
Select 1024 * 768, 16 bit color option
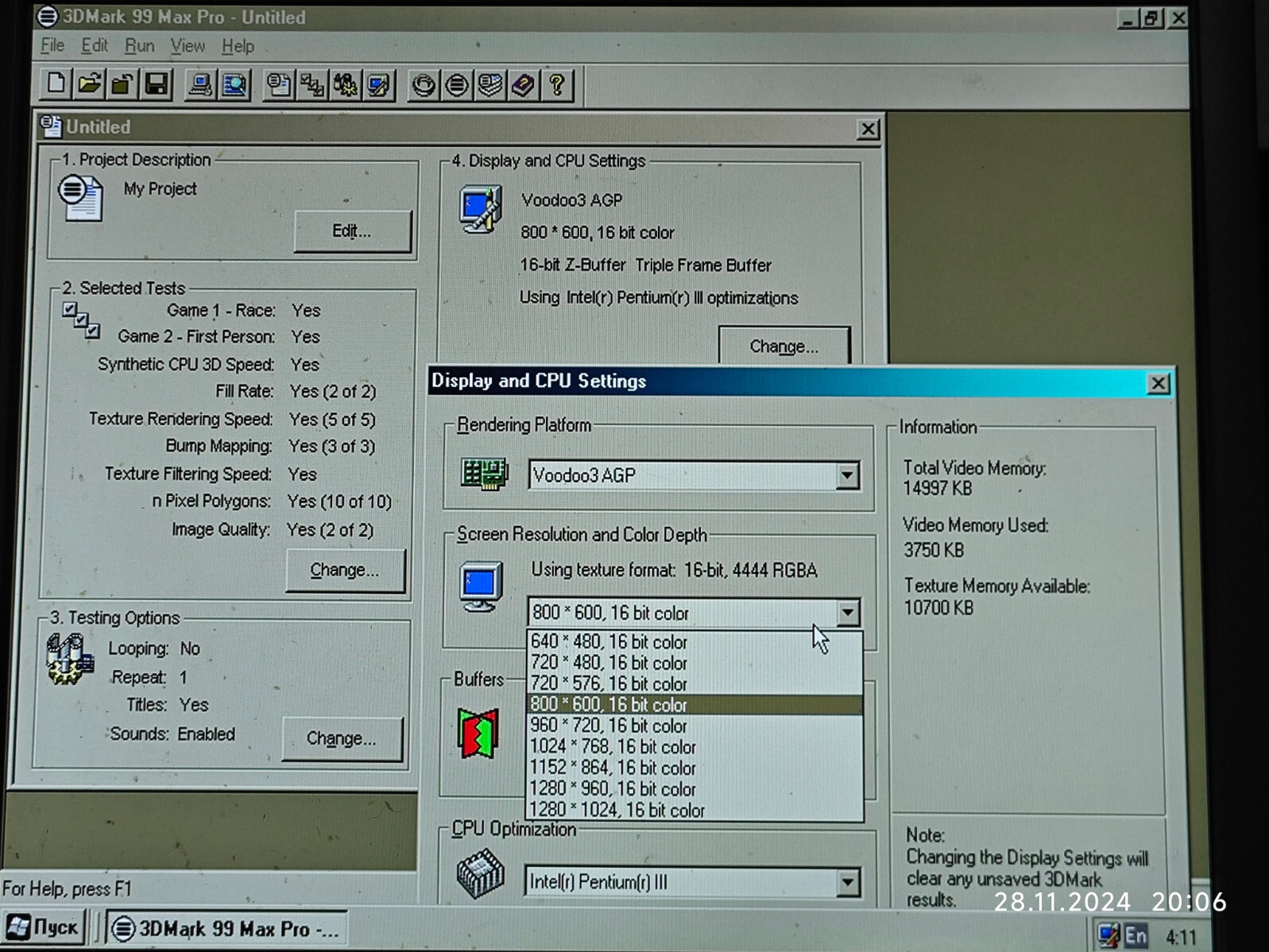click(x=694, y=747)
